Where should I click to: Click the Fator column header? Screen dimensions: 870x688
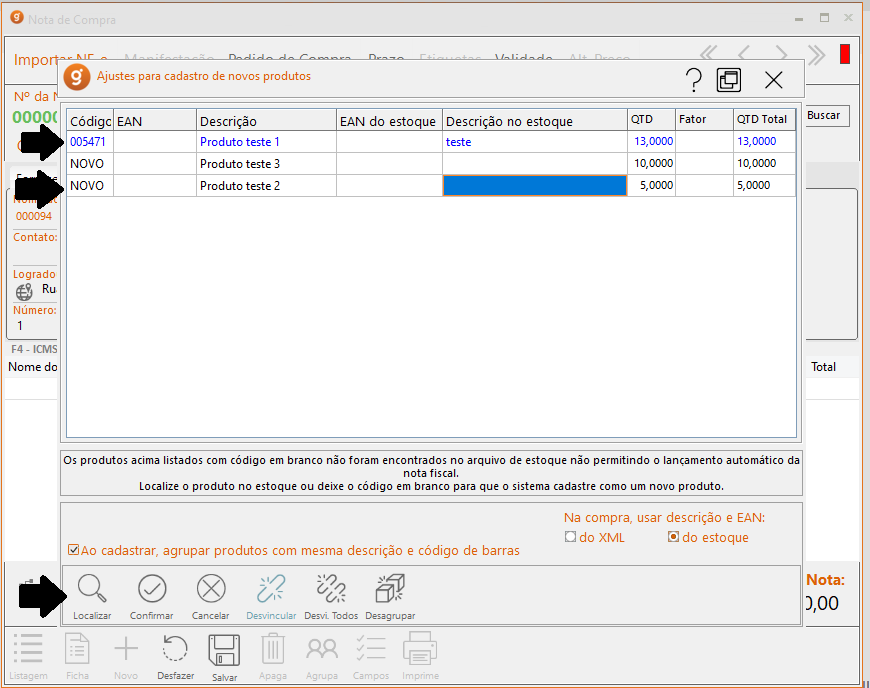point(704,119)
